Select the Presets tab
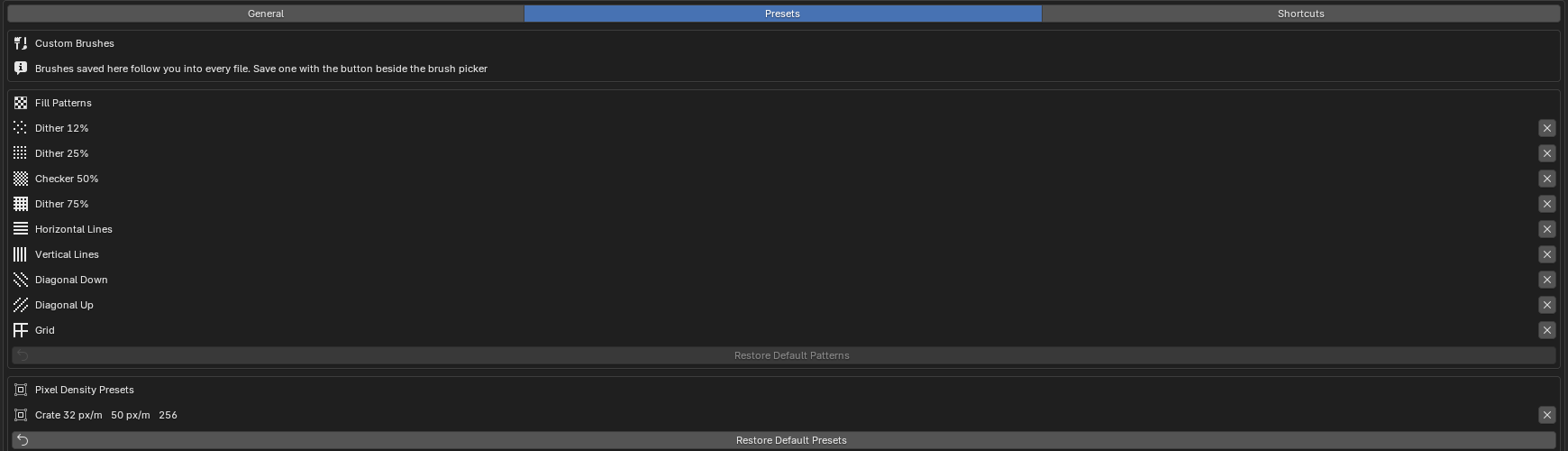 [x=782, y=14]
